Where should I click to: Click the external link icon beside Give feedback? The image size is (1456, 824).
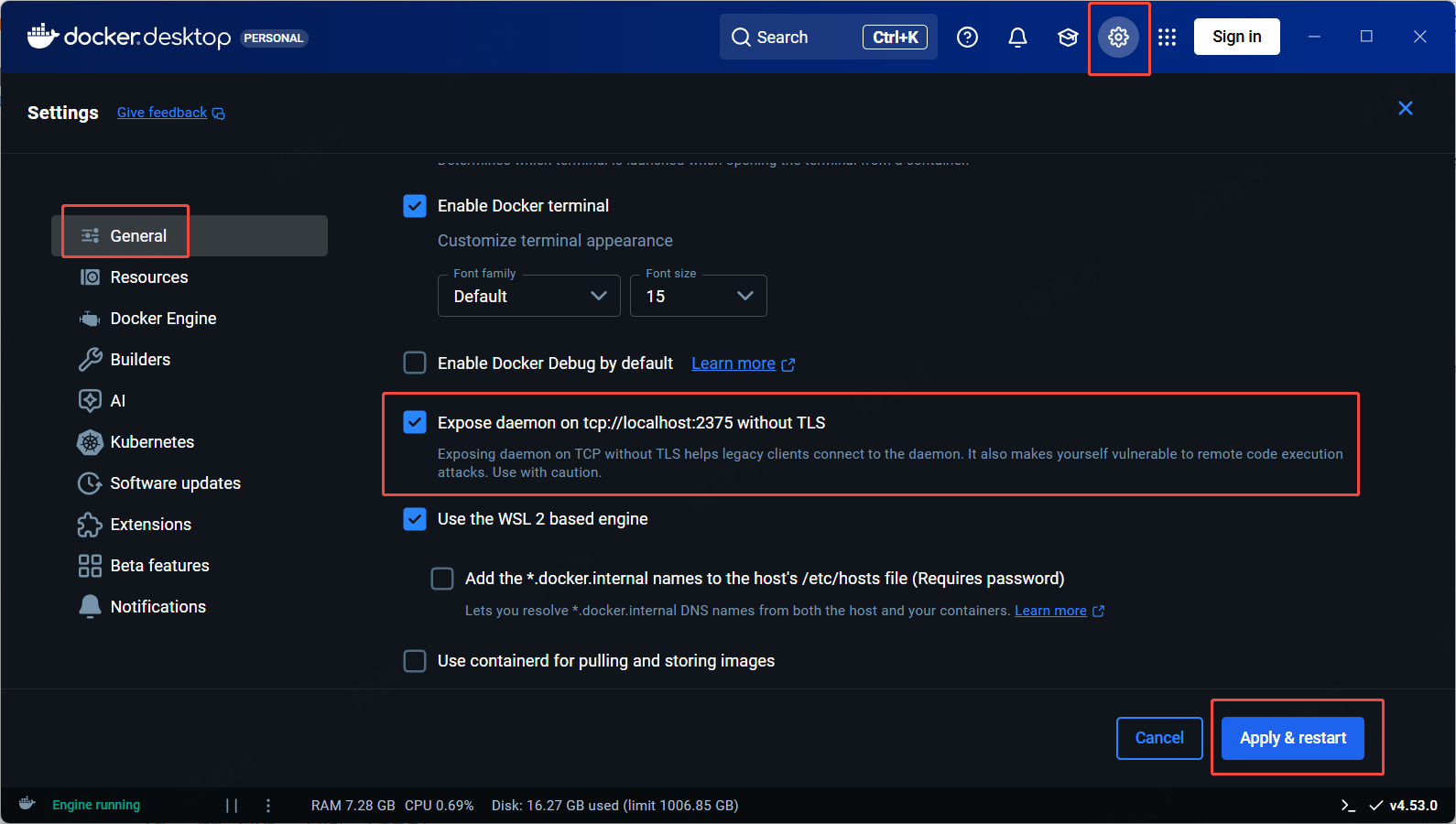(219, 114)
